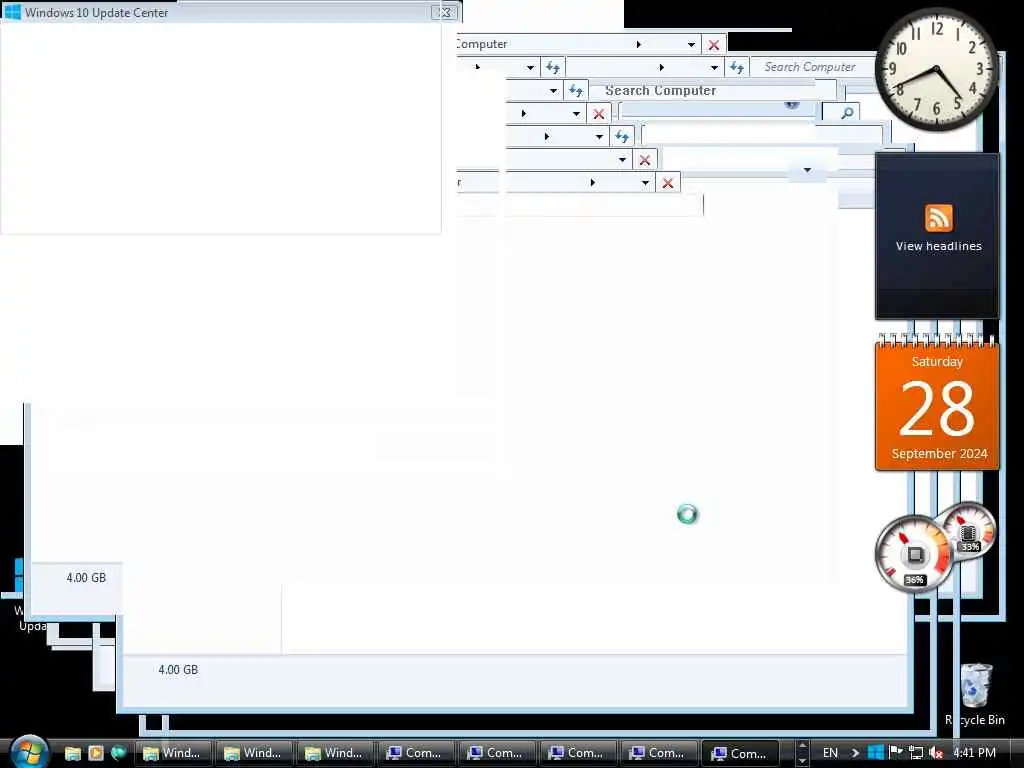Click the Windows Explorer folder quick launch icon

[72, 753]
